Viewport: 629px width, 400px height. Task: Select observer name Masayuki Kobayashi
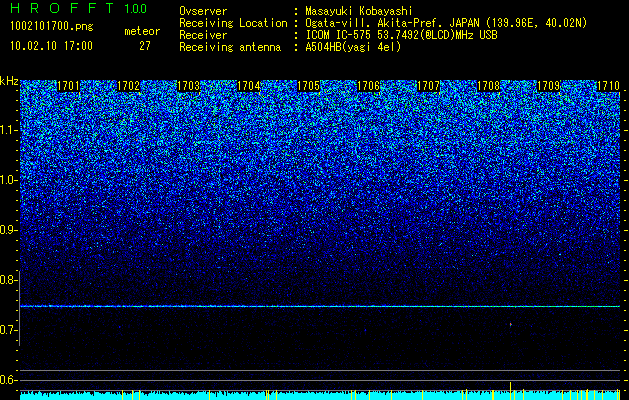click(x=359, y=11)
